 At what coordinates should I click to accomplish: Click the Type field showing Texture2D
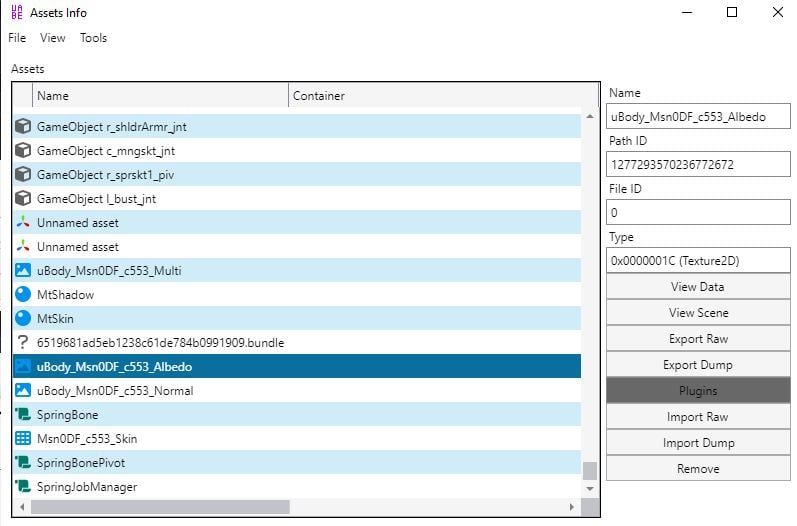tap(698, 260)
